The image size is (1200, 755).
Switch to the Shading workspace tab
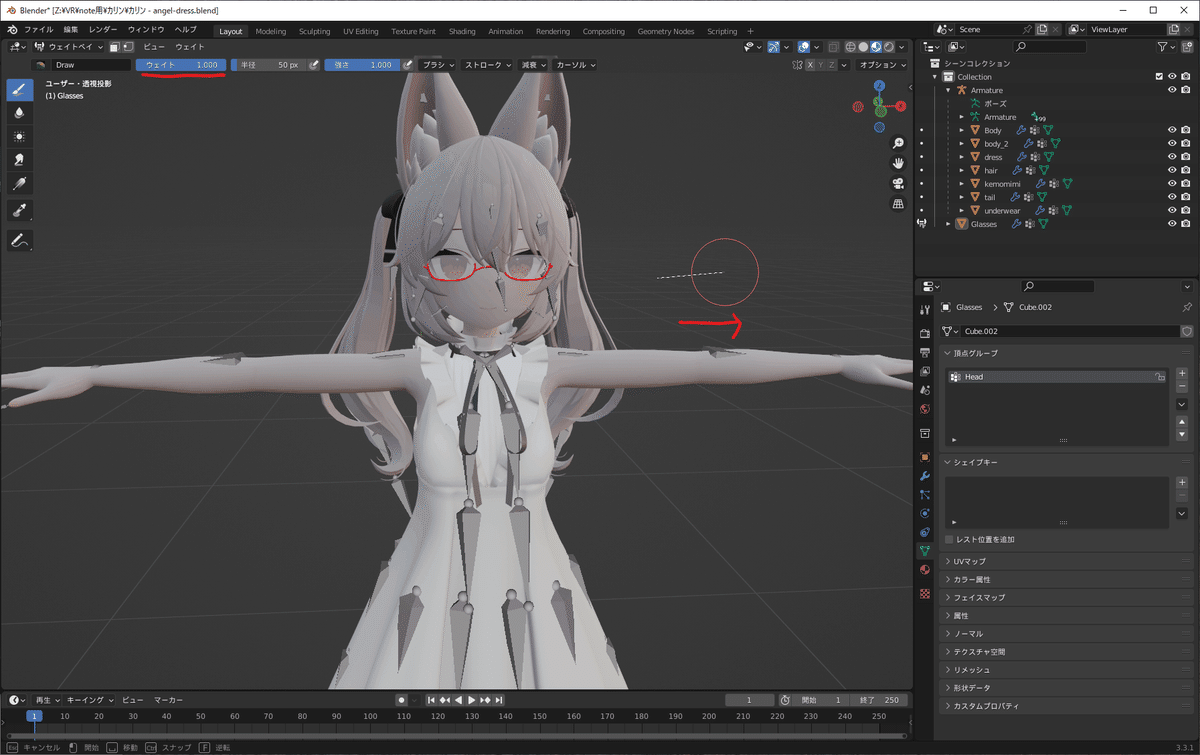click(x=462, y=31)
